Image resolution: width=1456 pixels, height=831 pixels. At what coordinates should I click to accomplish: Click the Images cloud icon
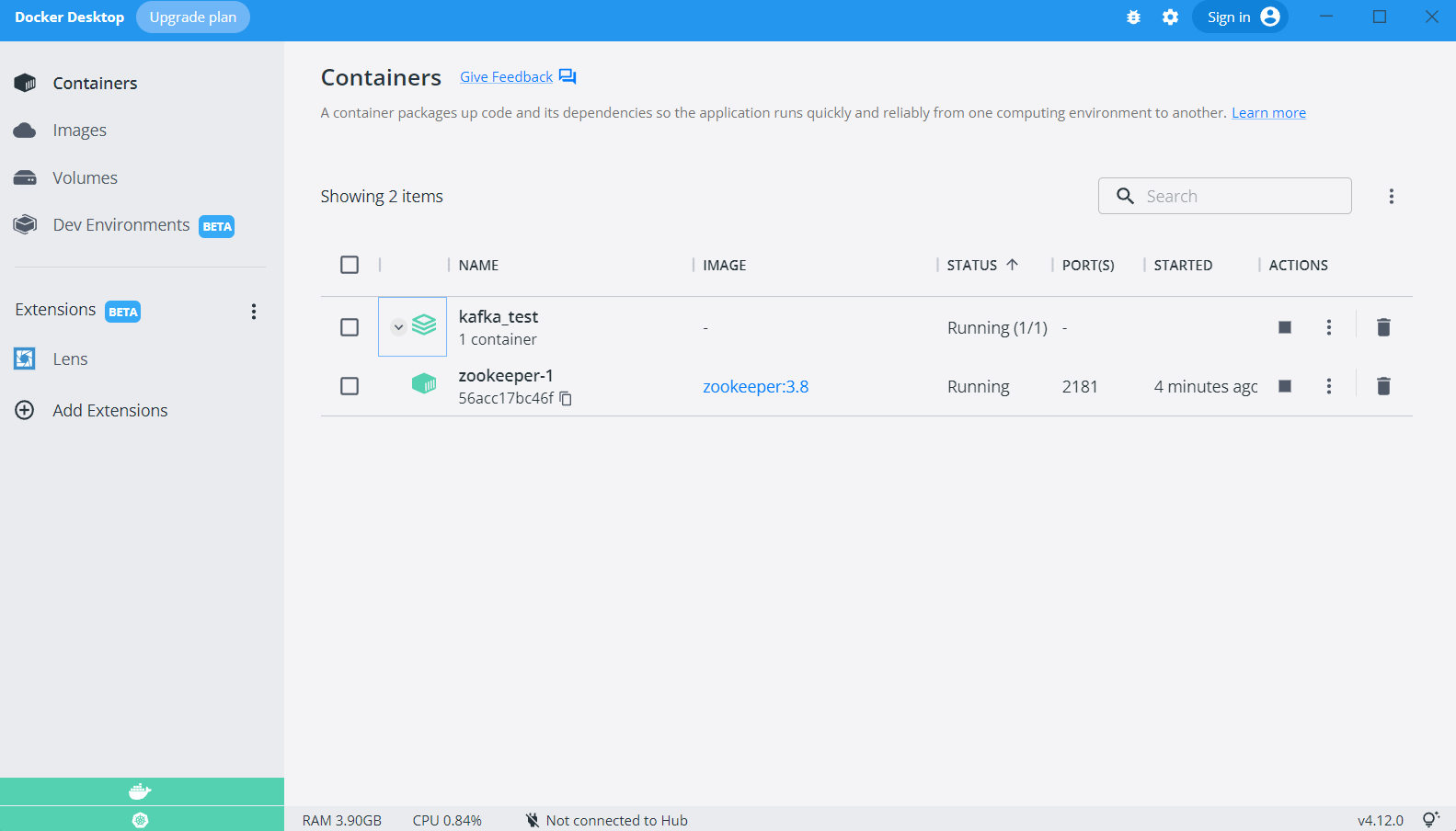[25, 131]
